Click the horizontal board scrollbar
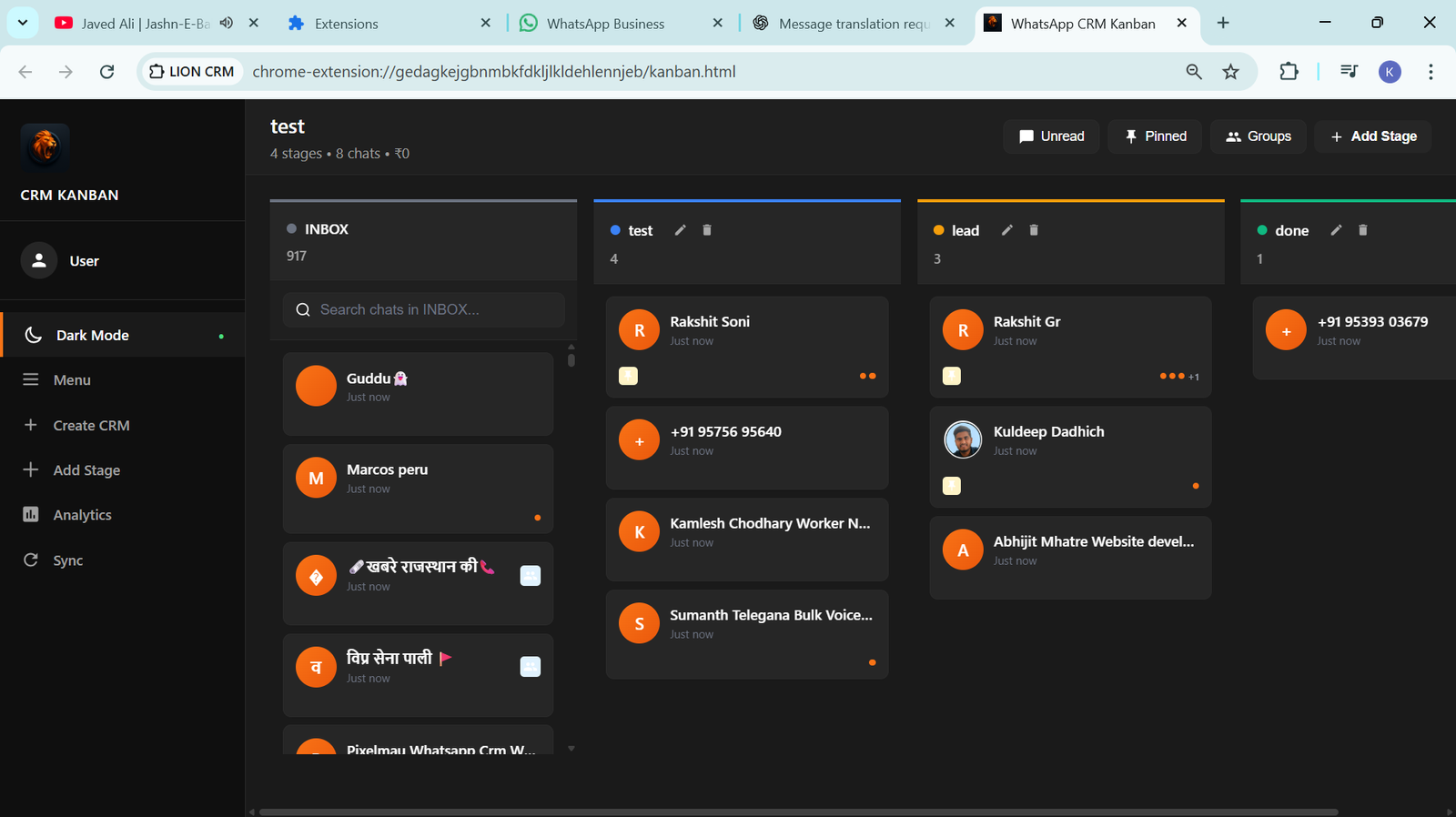 [x=798, y=812]
